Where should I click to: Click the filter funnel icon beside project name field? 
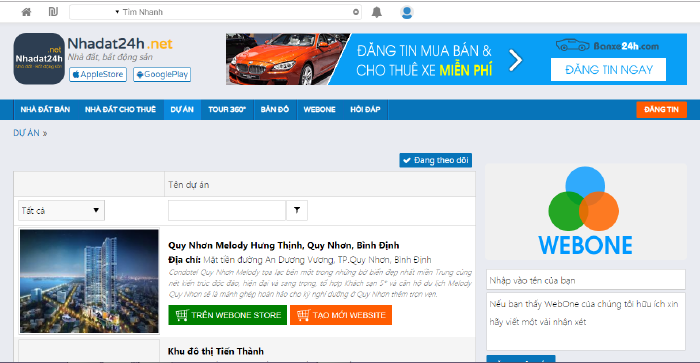pyautogui.click(x=297, y=210)
